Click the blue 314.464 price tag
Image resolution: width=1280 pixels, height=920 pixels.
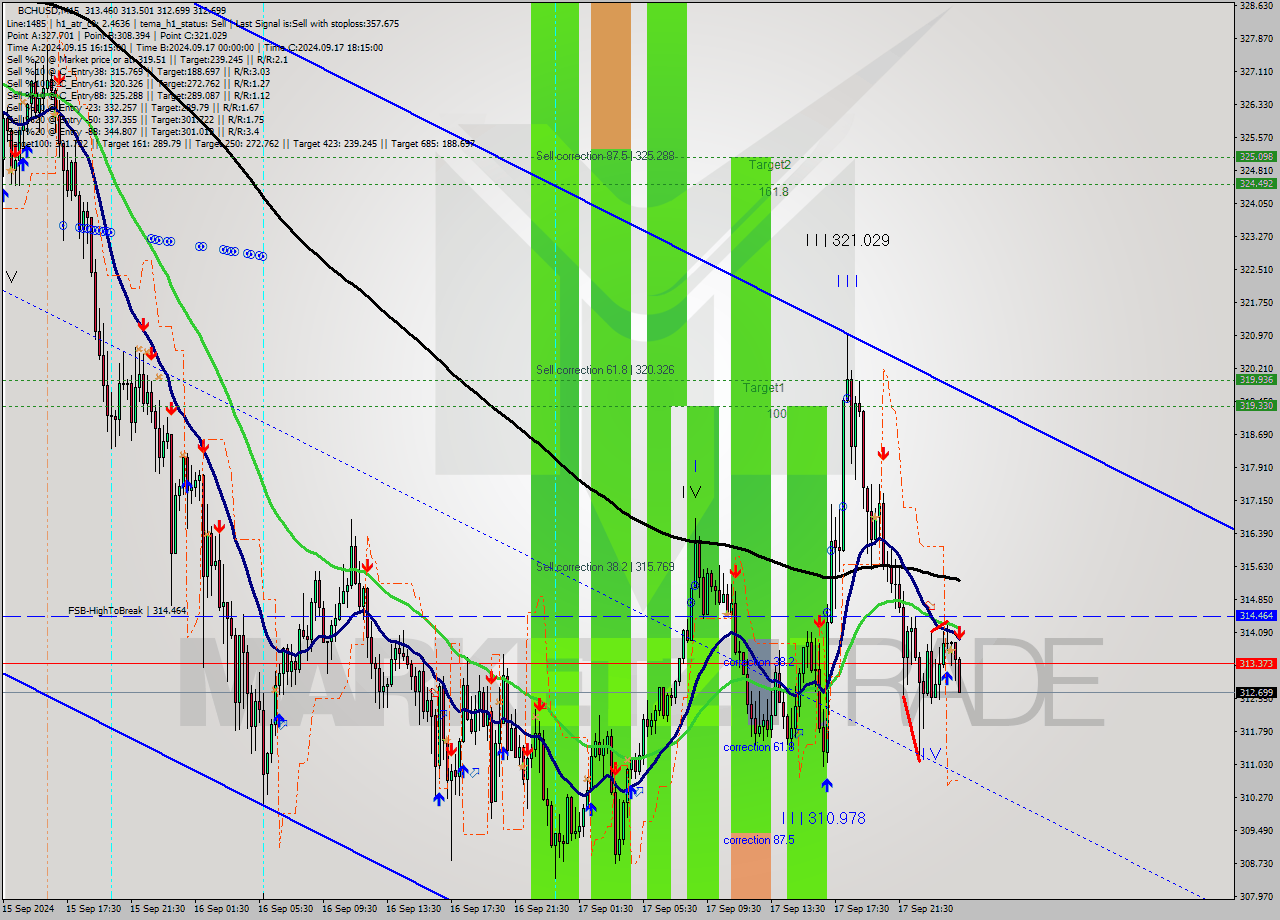pyautogui.click(x=1256, y=616)
